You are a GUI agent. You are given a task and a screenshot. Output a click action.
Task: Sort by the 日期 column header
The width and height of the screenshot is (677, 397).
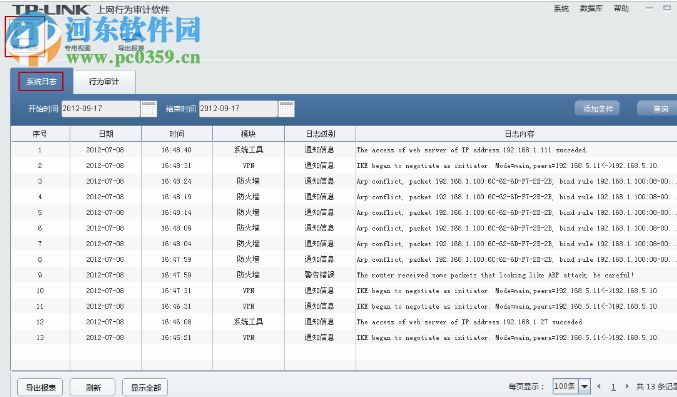click(106, 134)
